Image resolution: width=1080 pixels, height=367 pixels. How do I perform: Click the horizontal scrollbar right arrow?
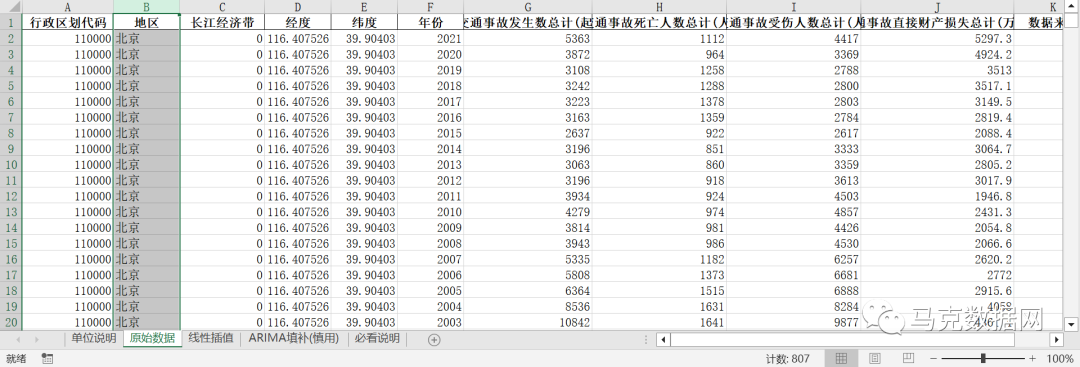click(1057, 339)
